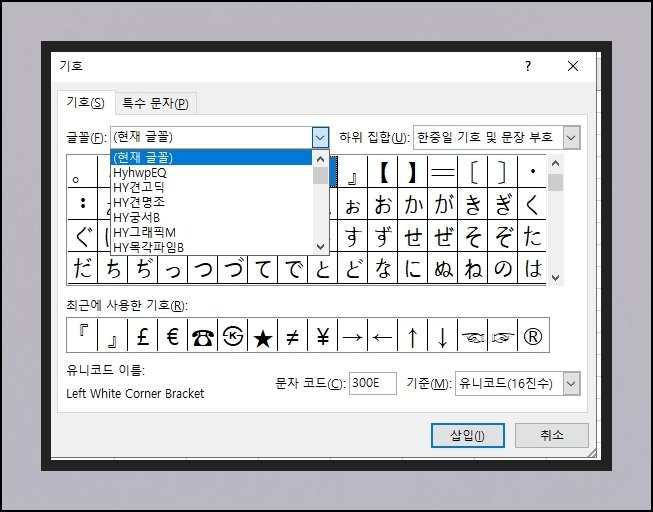Select hiragana は in the symbol grid
Viewport: 653px width, 512px height.
pyautogui.click(x=532, y=268)
